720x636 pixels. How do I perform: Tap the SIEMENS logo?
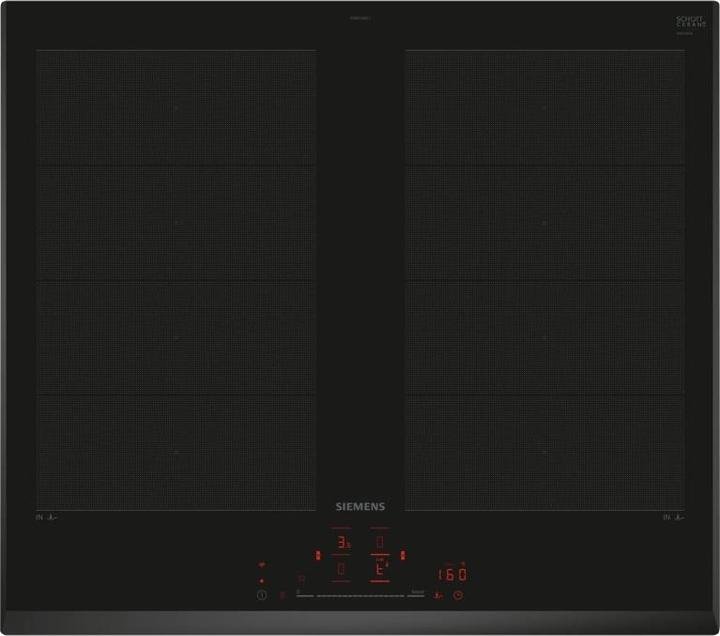360,507
